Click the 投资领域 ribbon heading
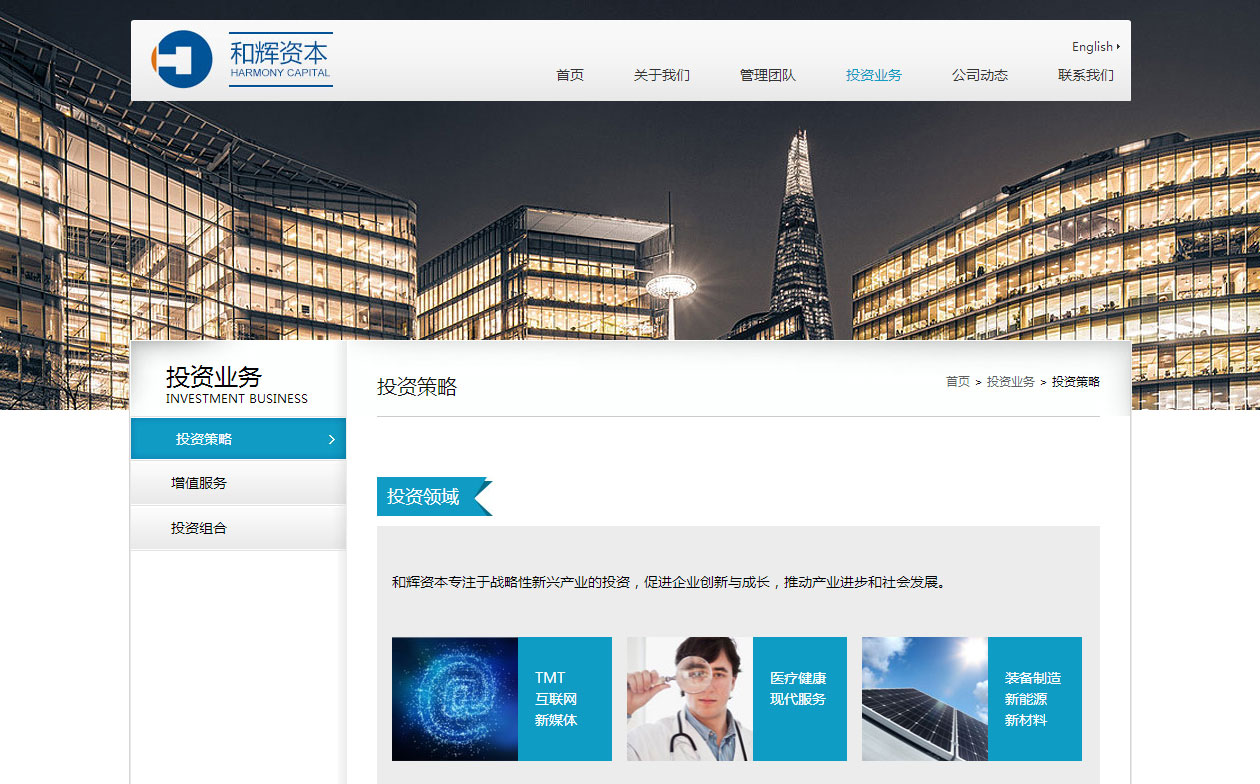Image resolution: width=1260 pixels, height=784 pixels. pos(434,496)
